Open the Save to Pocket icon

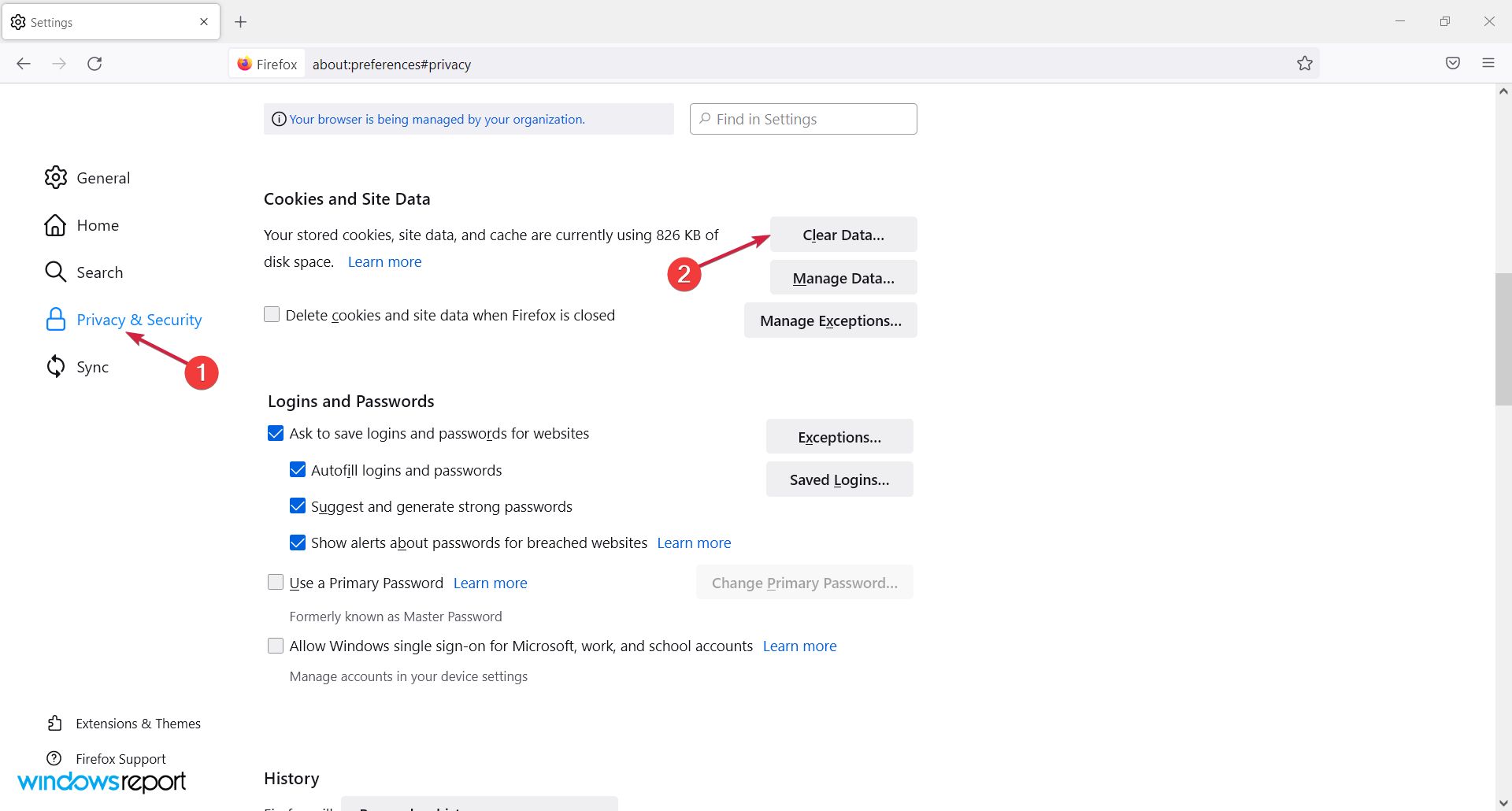tap(1453, 64)
